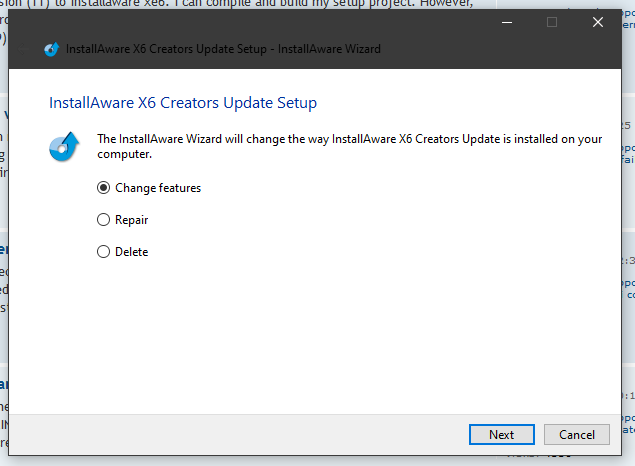The height and width of the screenshot is (466, 635).
Task: Choose the Repair radio option
Action: (x=122, y=220)
